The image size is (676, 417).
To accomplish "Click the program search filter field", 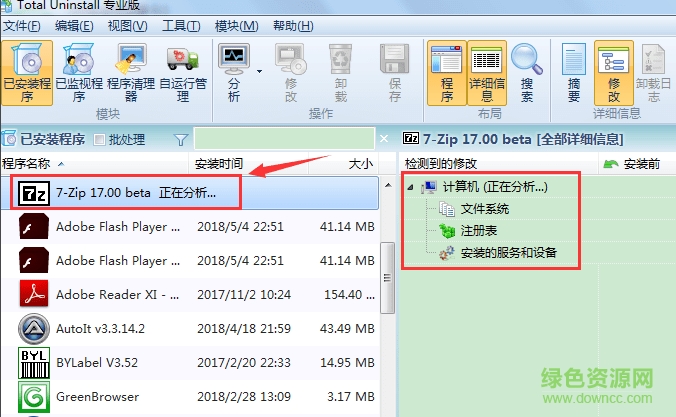I will pyautogui.click(x=290, y=140).
